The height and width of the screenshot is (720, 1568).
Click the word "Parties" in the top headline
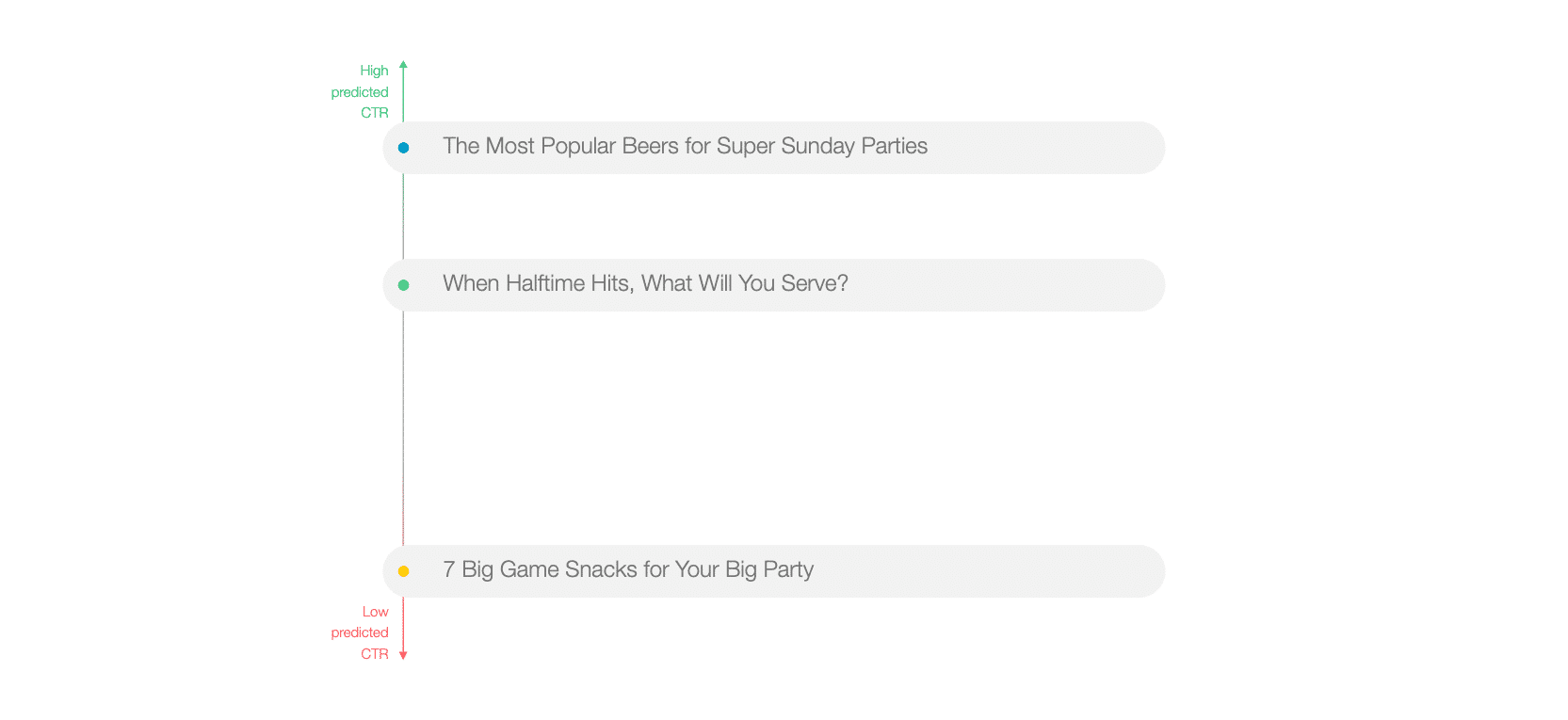pos(894,146)
